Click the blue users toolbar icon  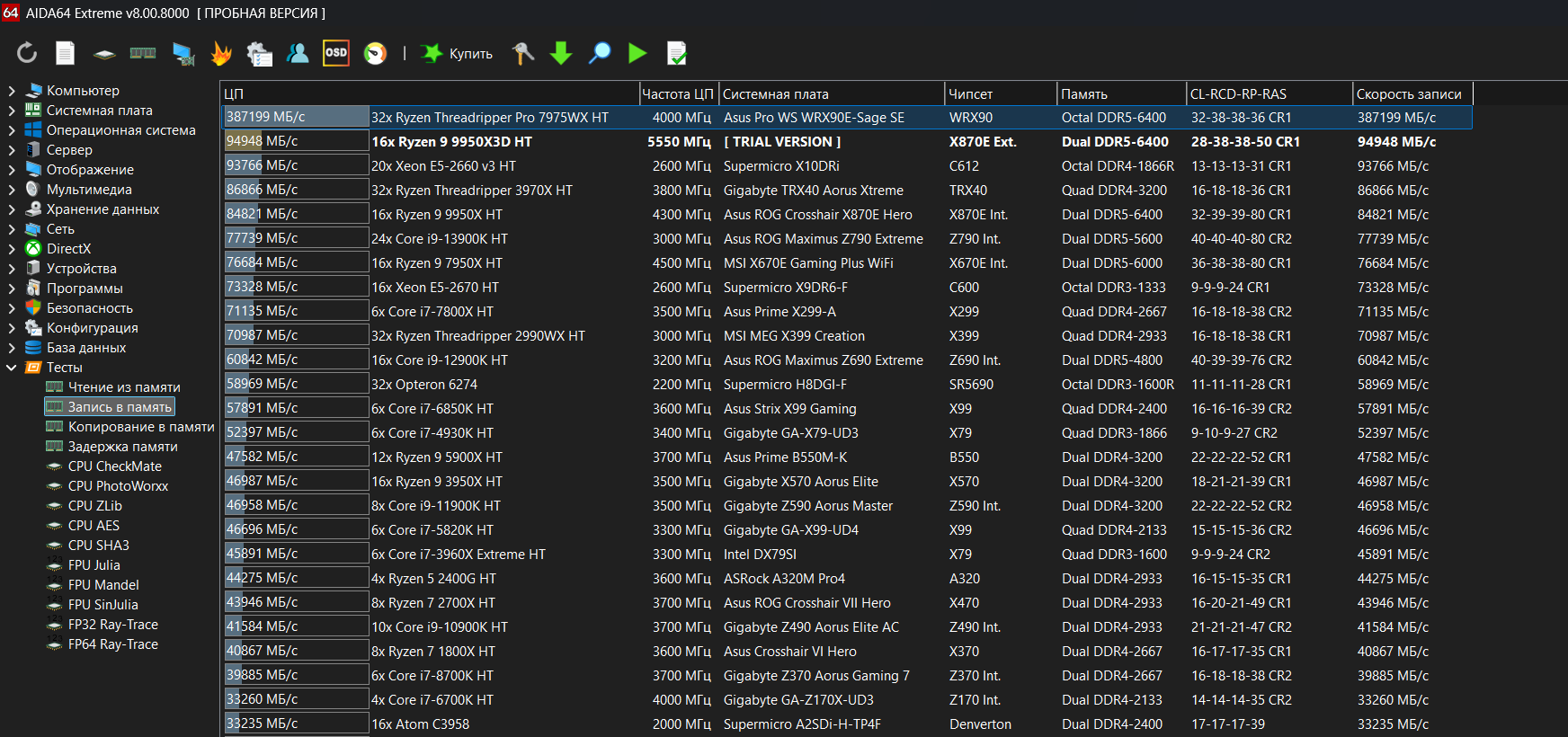click(x=298, y=53)
